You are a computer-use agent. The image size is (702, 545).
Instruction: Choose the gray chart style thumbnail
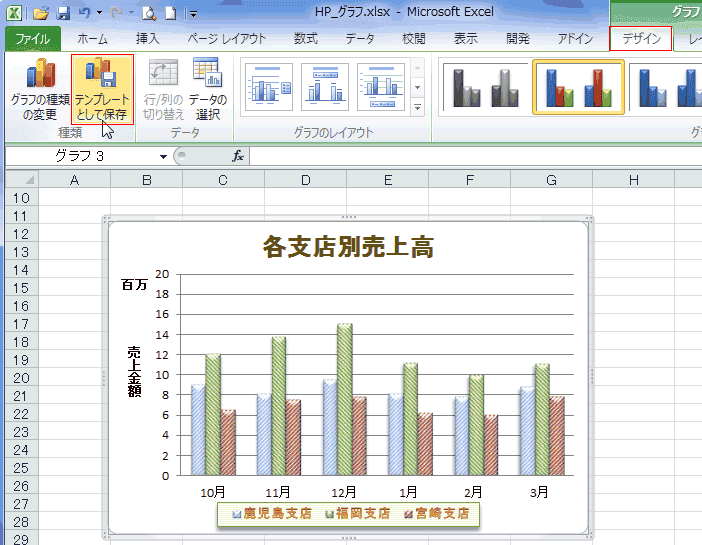[x=485, y=87]
